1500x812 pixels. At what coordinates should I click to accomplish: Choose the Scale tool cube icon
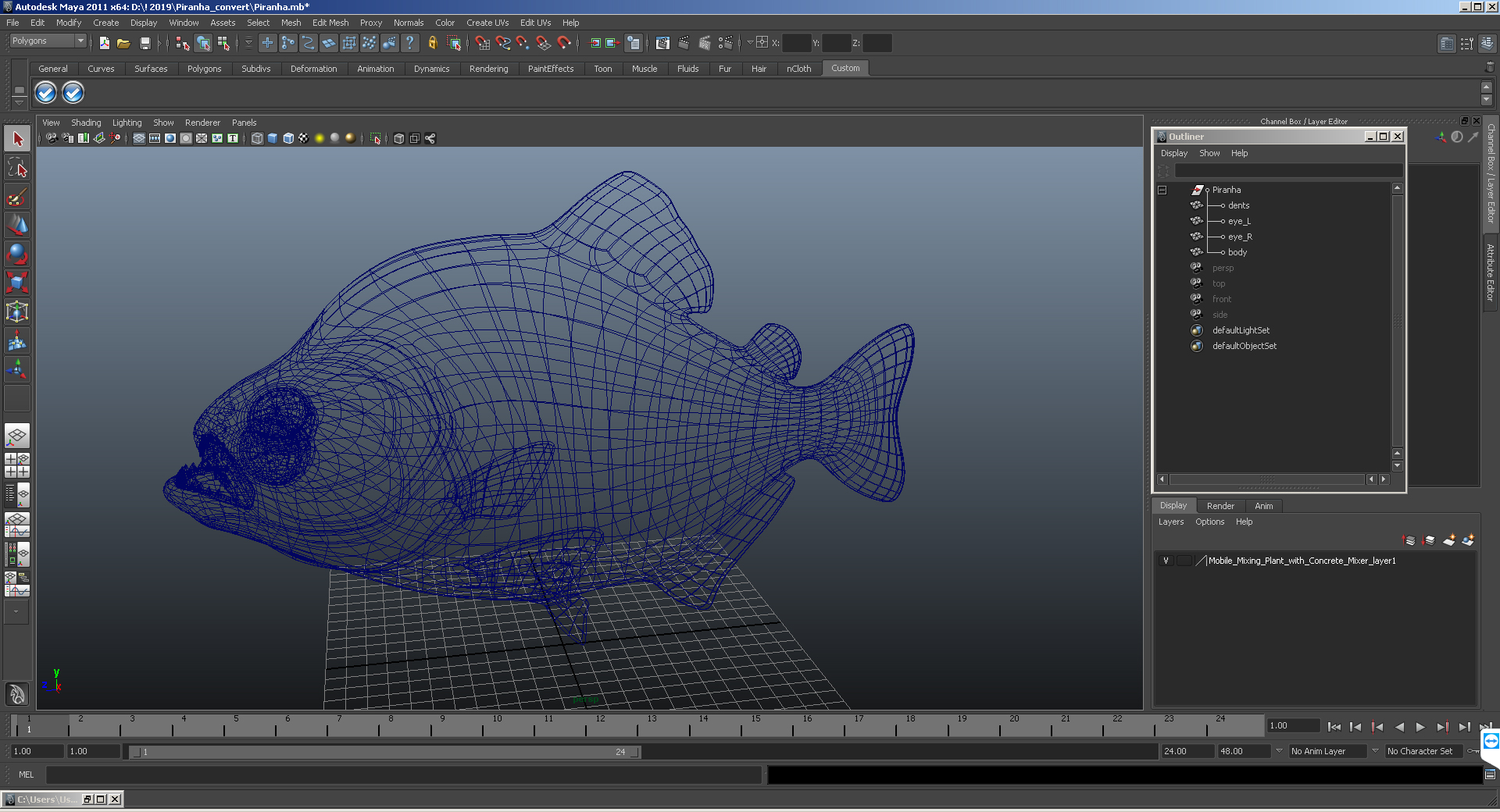point(17,282)
